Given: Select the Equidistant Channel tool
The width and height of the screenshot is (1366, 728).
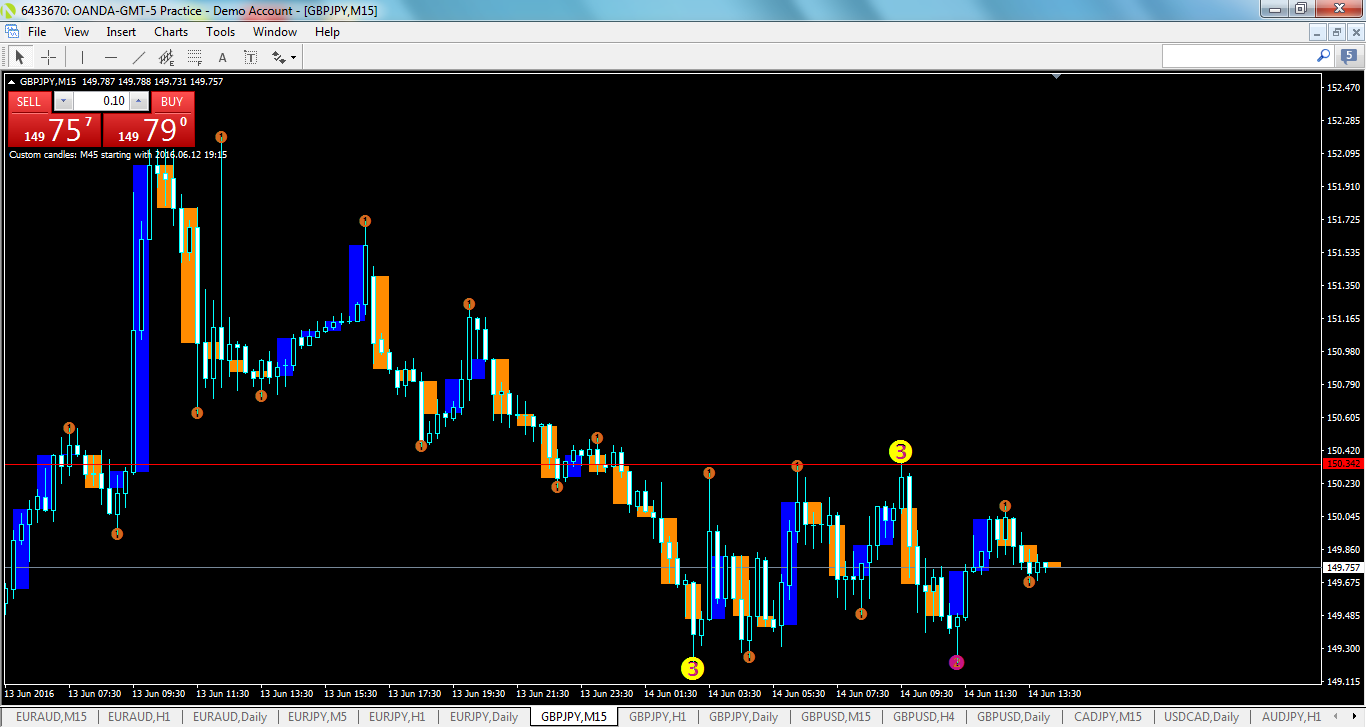Looking at the screenshot, I should [166, 57].
